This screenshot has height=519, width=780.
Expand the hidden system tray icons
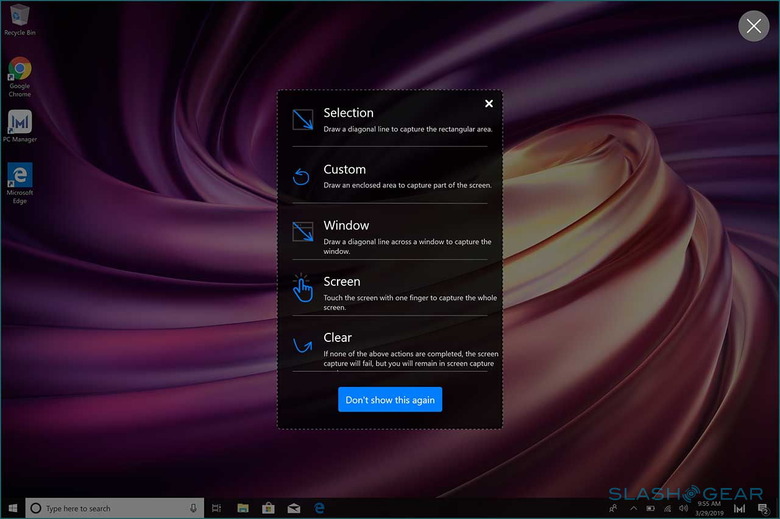point(633,508)
